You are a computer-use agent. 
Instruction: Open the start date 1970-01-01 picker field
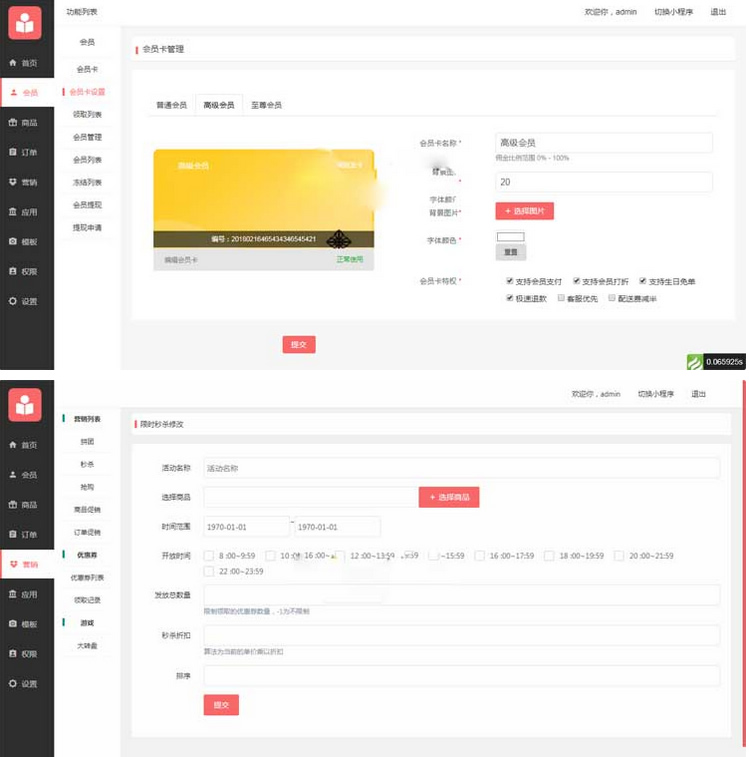pos(245,527)
